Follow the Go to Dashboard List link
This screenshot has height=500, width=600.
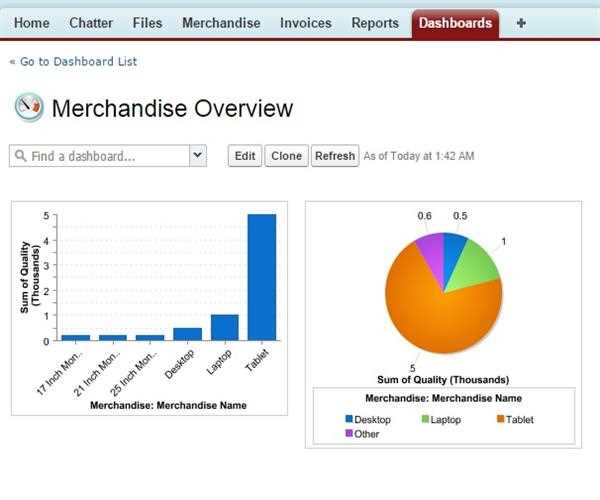[73, 61]
